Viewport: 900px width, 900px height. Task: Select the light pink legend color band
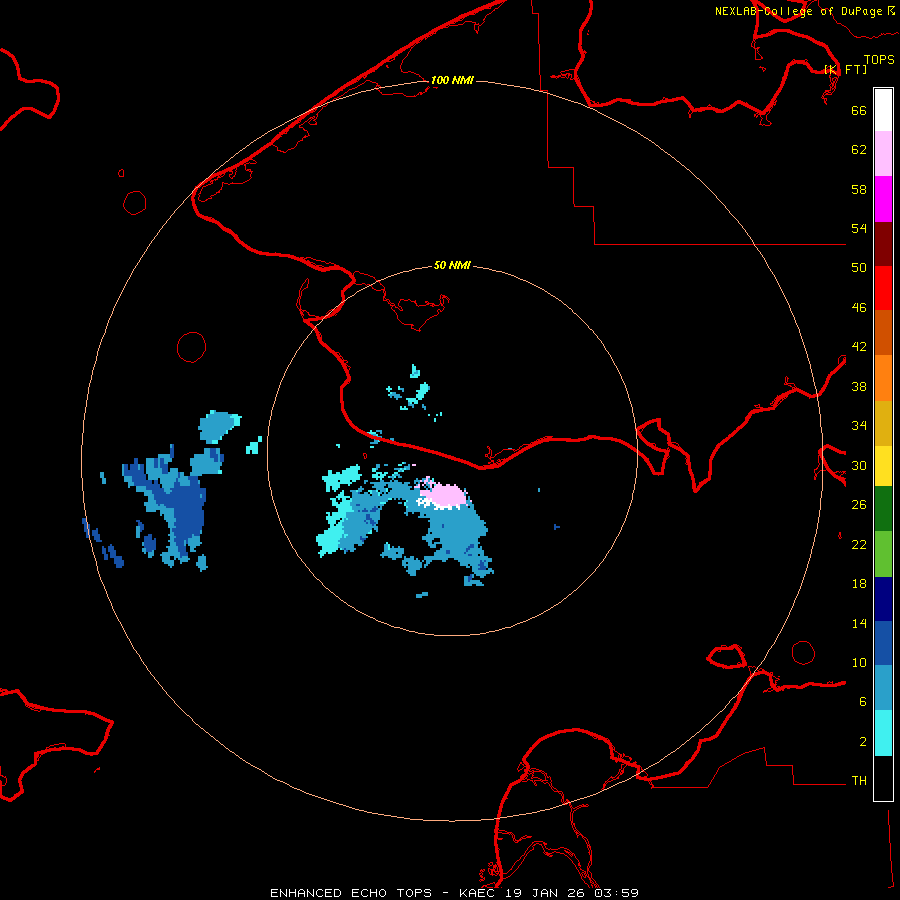pyautogui.click(x=883, y=154)
